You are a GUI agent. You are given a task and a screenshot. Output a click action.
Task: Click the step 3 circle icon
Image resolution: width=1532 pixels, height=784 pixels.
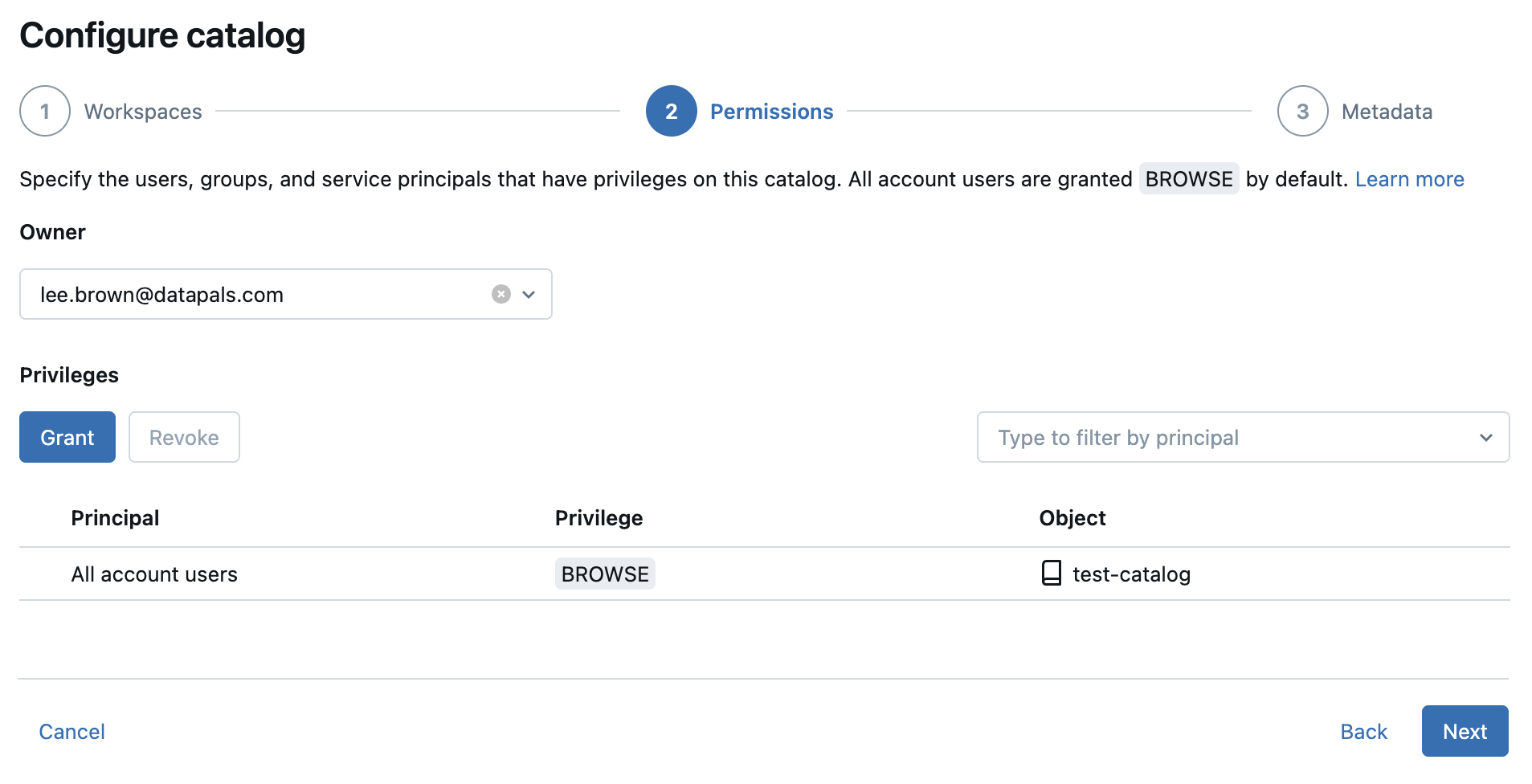(1301, 111)
